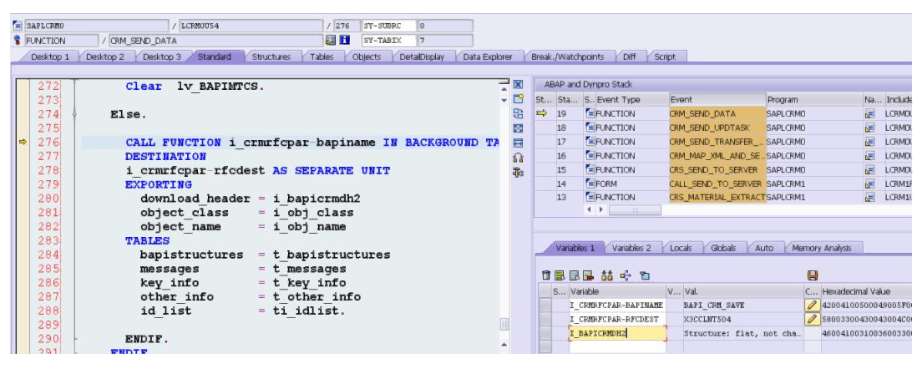Click the headphones services icon
This screenshot has height=370, width=919.
[x=518, y=158]
